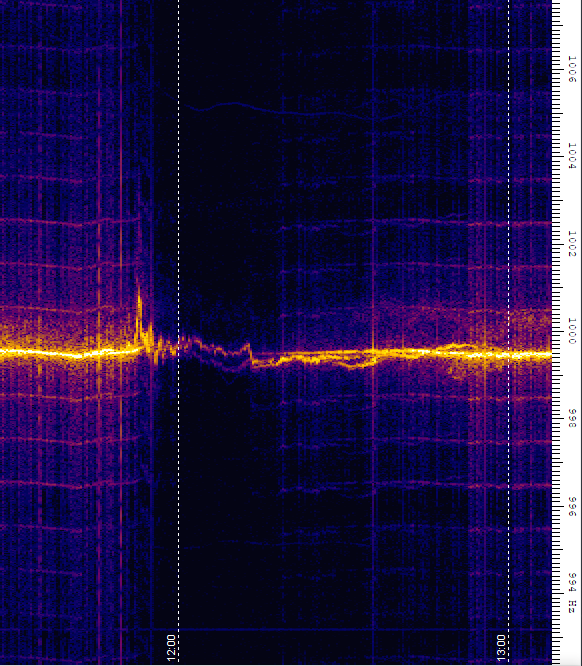Image resolution: width=582 pixels, height=666 pixels.
Task: Click the faint curved trace near 1005 Hz
Action: (276, 109)
